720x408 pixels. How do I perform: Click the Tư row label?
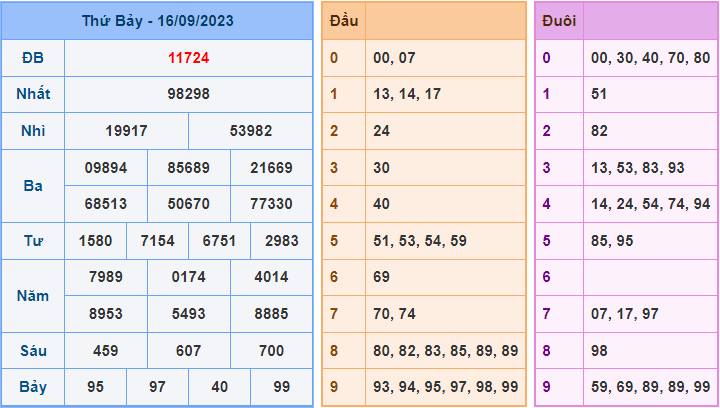pos(33,240)
